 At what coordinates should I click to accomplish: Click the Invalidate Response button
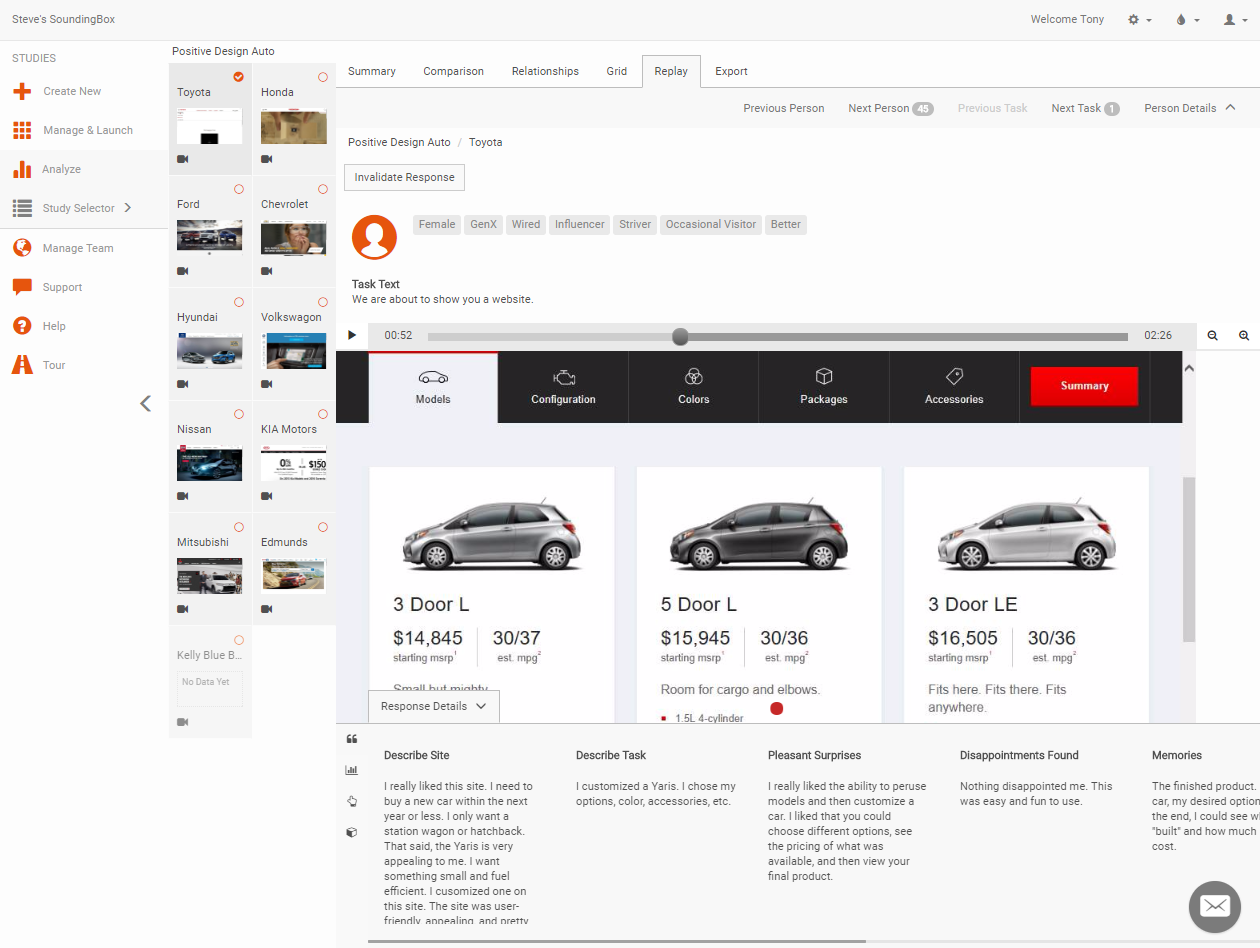click(x=404, y=177)
